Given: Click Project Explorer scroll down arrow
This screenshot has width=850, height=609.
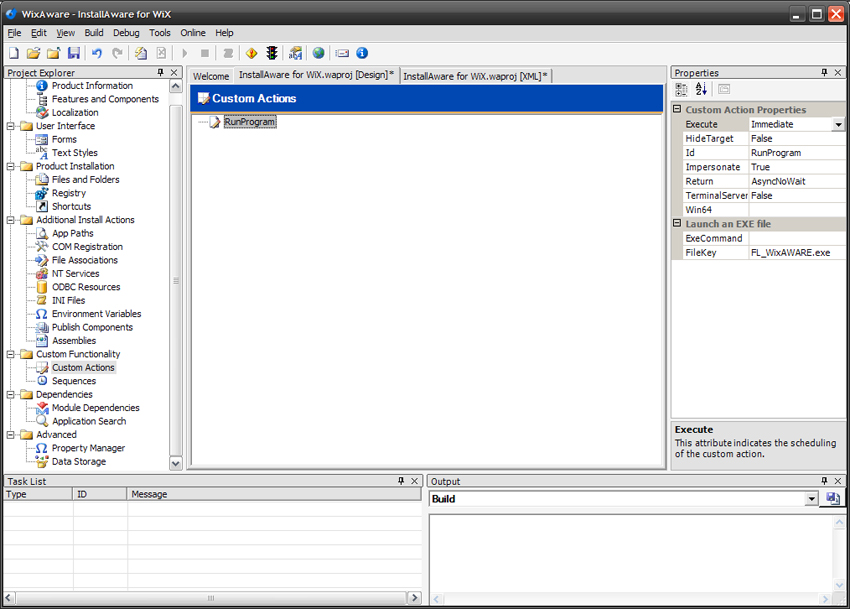Looking at the screenshot, I should pos(176,463).
